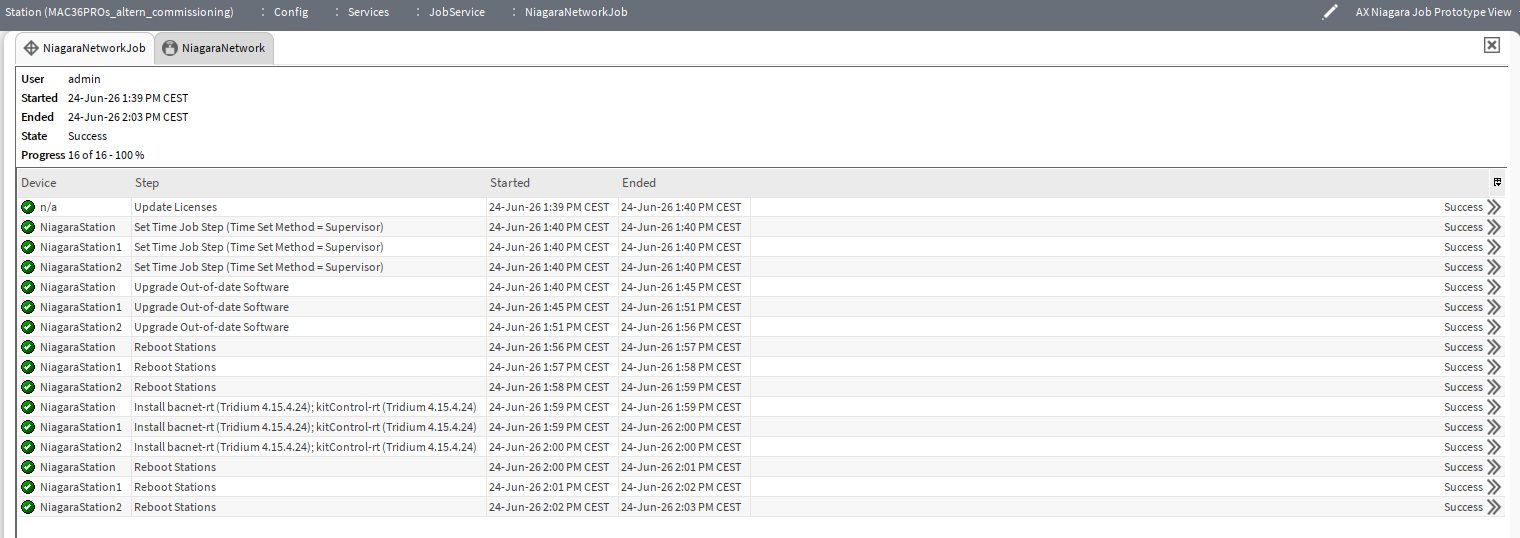Select the 'Update Licenses' step text

tap(175, 207)
